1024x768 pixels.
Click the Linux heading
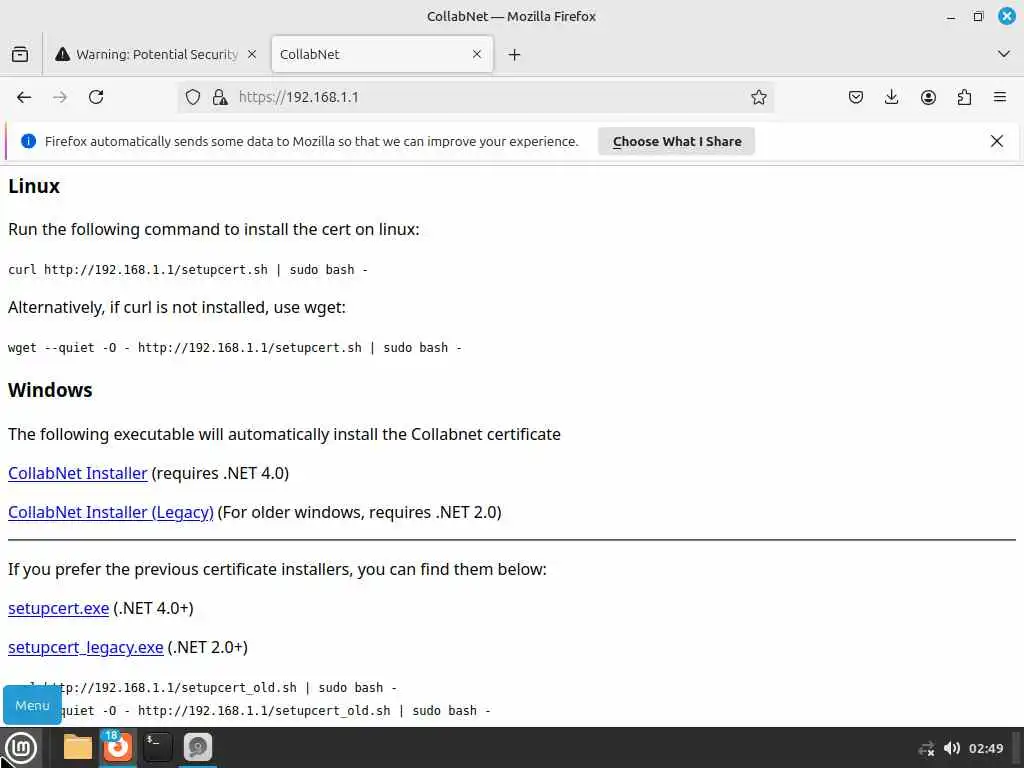click(x=34, y=186)
